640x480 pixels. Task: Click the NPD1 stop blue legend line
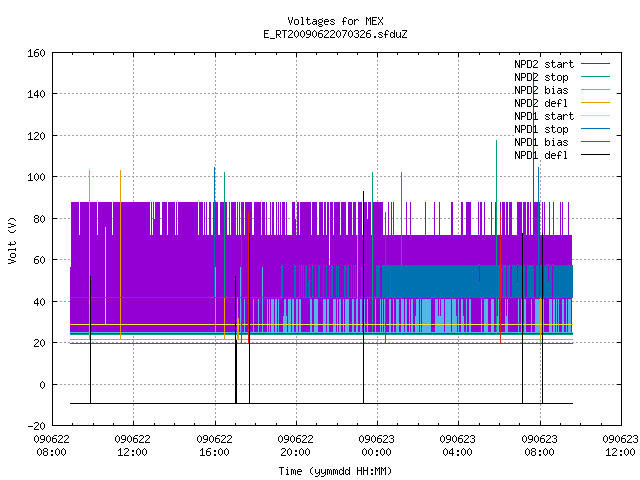(595, 129)
